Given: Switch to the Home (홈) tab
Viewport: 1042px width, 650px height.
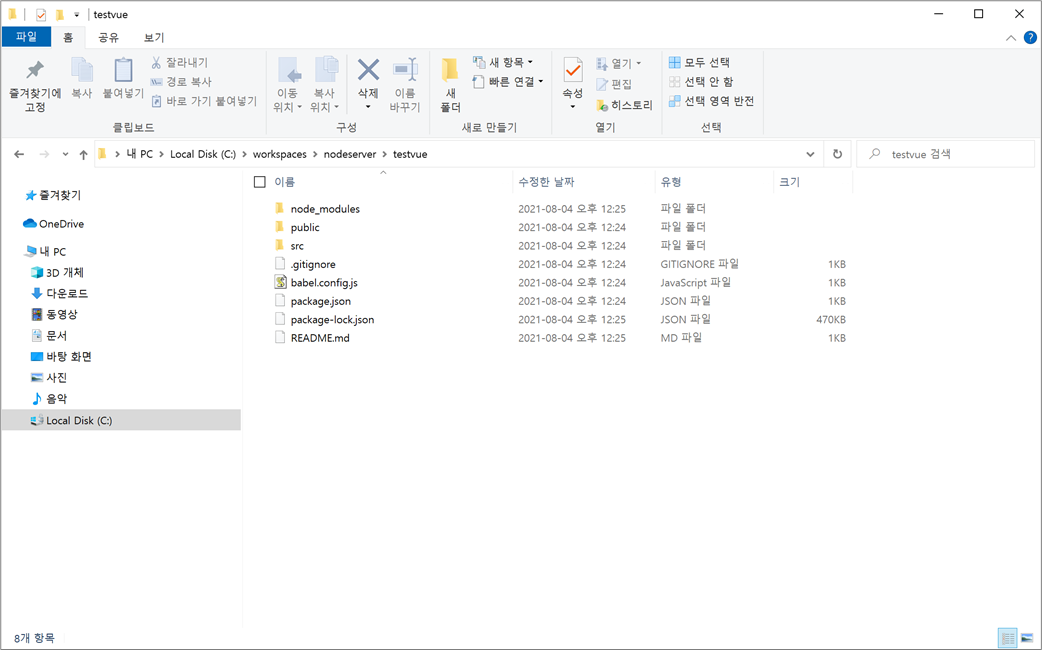Looking at the screenshot, I should click(x=68, y=38).
